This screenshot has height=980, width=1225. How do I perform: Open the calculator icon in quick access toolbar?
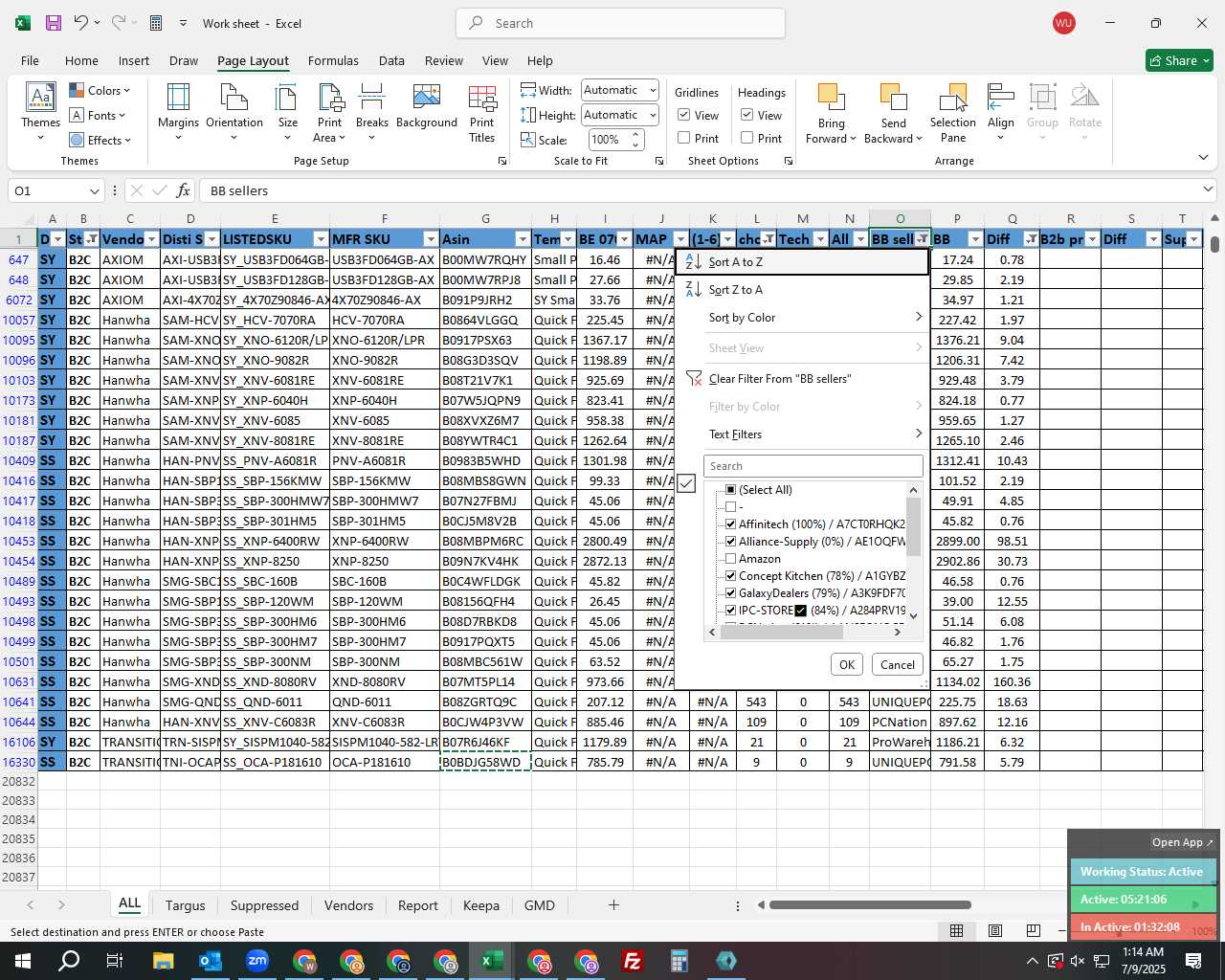coord(157,23)
